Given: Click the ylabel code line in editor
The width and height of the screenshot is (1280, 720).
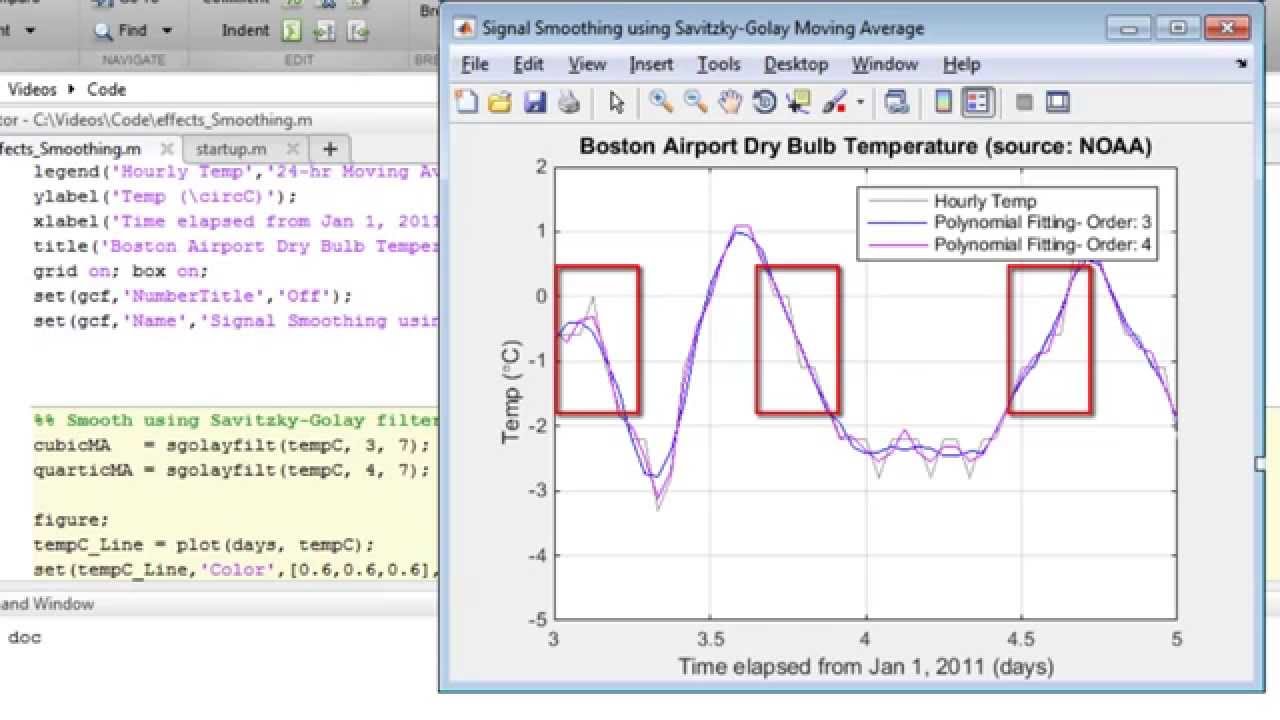Looking at the screenshot, I should coord(166,196).
